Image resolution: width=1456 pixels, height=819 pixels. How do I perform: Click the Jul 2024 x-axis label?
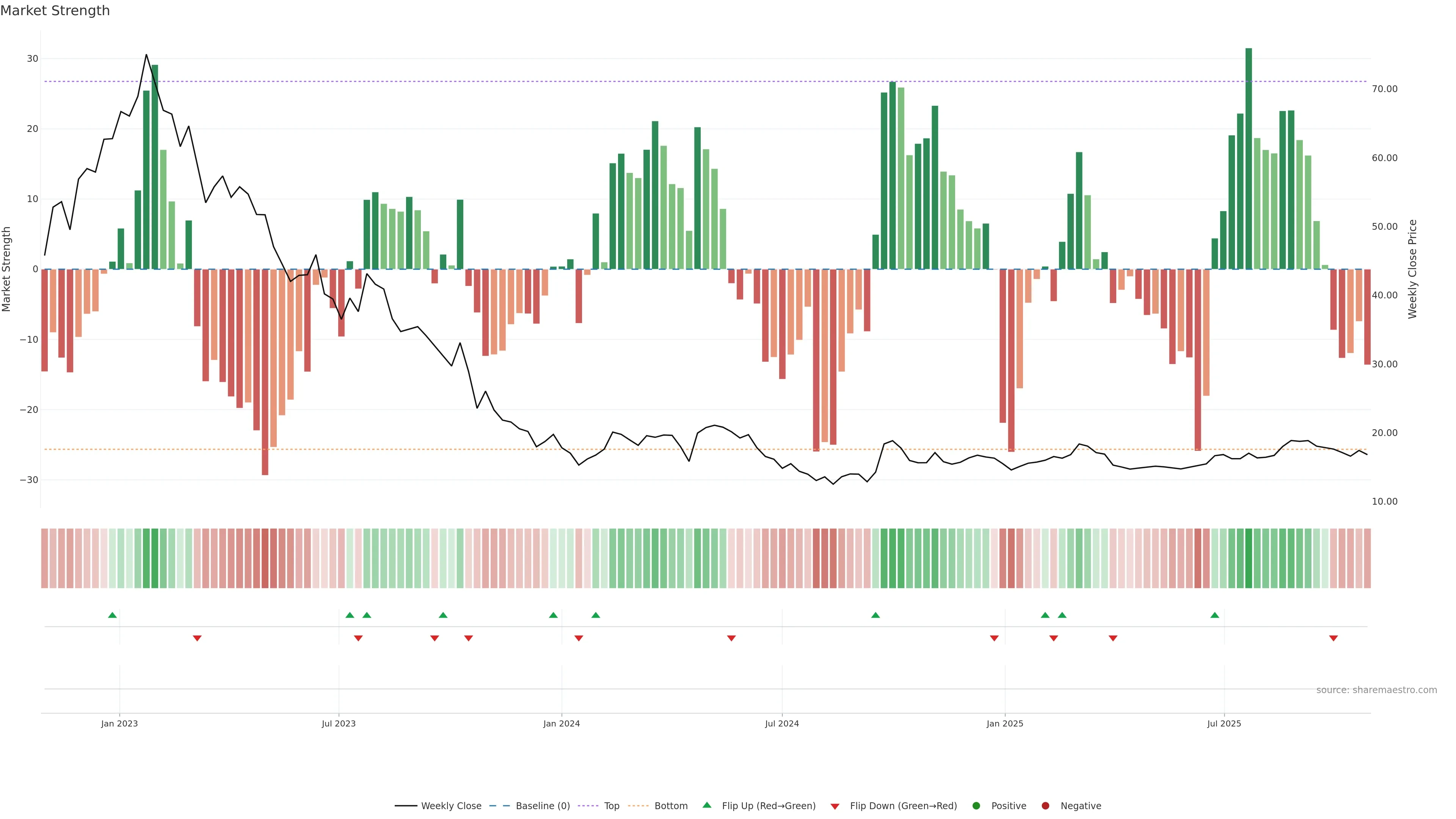[x=782, y=723]
